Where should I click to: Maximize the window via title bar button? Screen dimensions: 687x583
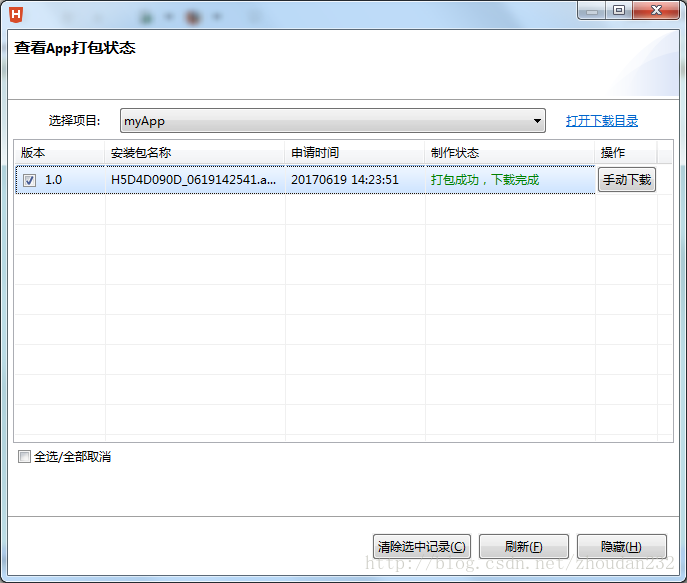pyautogui.click(x=619, y=11)
